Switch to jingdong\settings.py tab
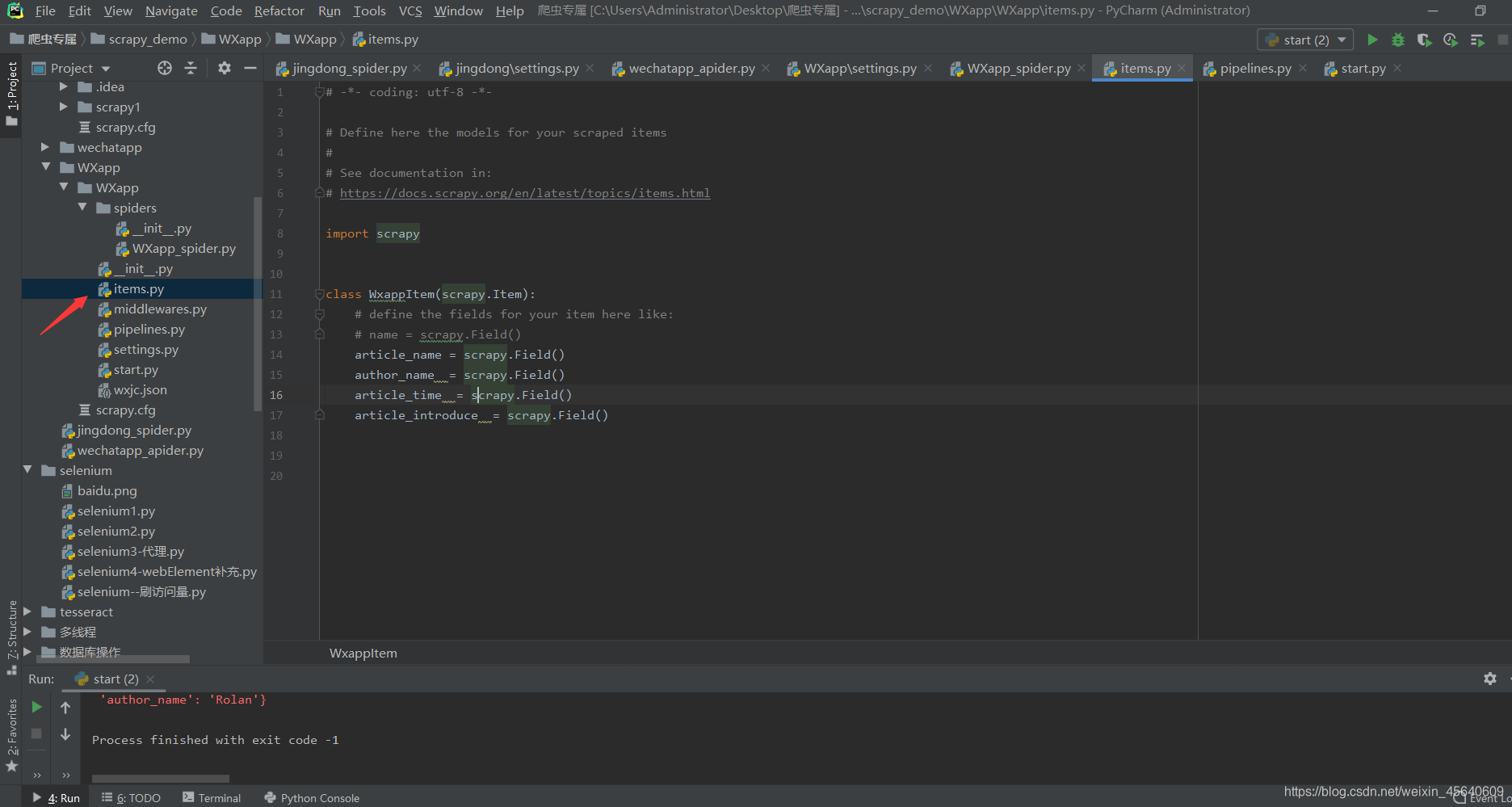1512x807 pixels. (517, 69)
